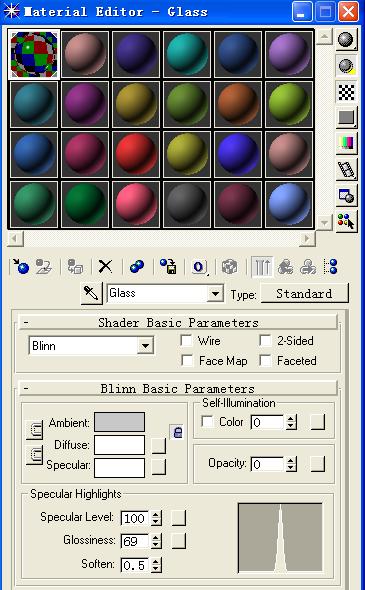
Task: Select the teal sample sphere in the top row
Action: [x=187, y=54]
